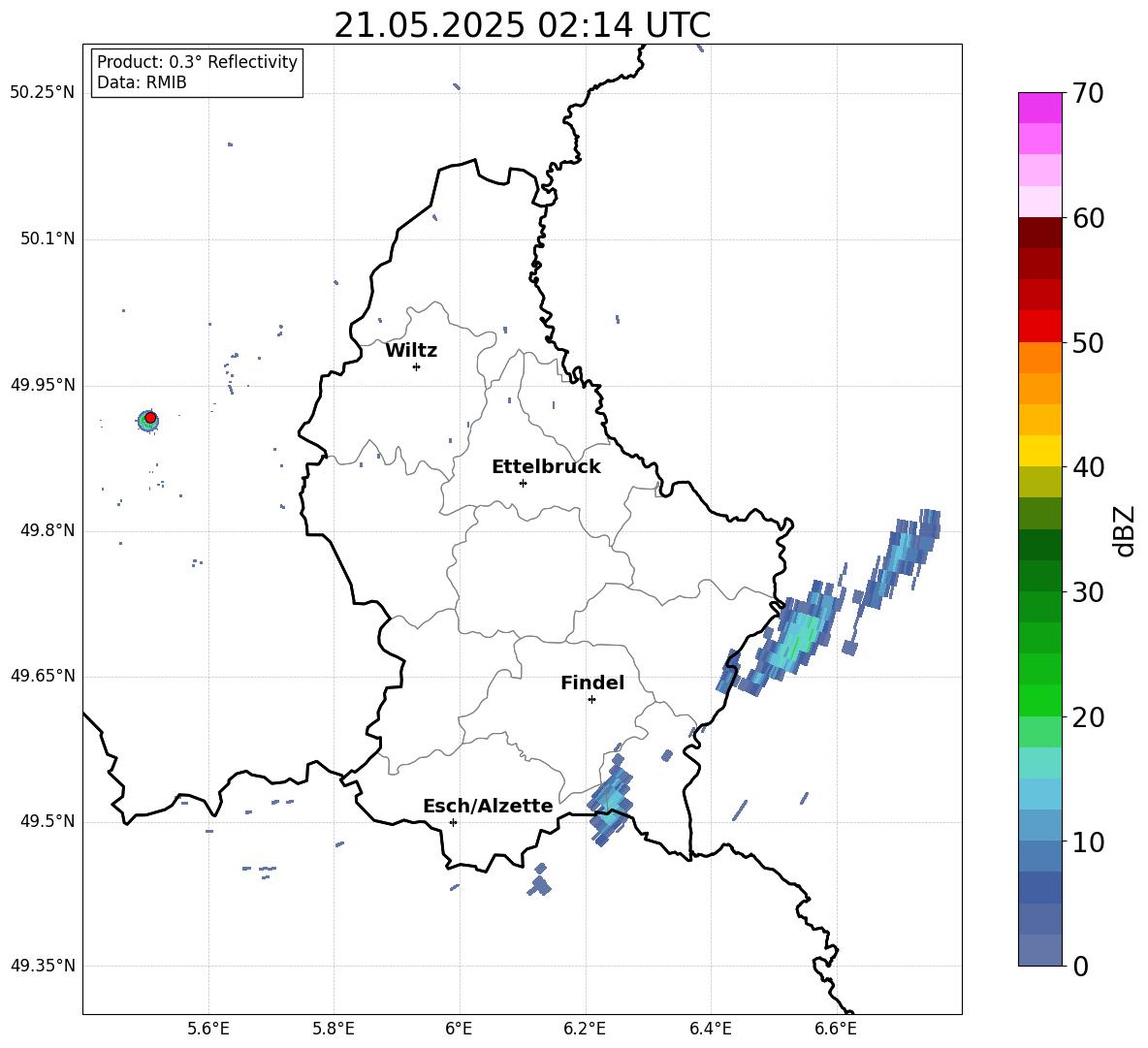Click the red radar site dot
The image size is (1148, 1048).
(150, 418)
